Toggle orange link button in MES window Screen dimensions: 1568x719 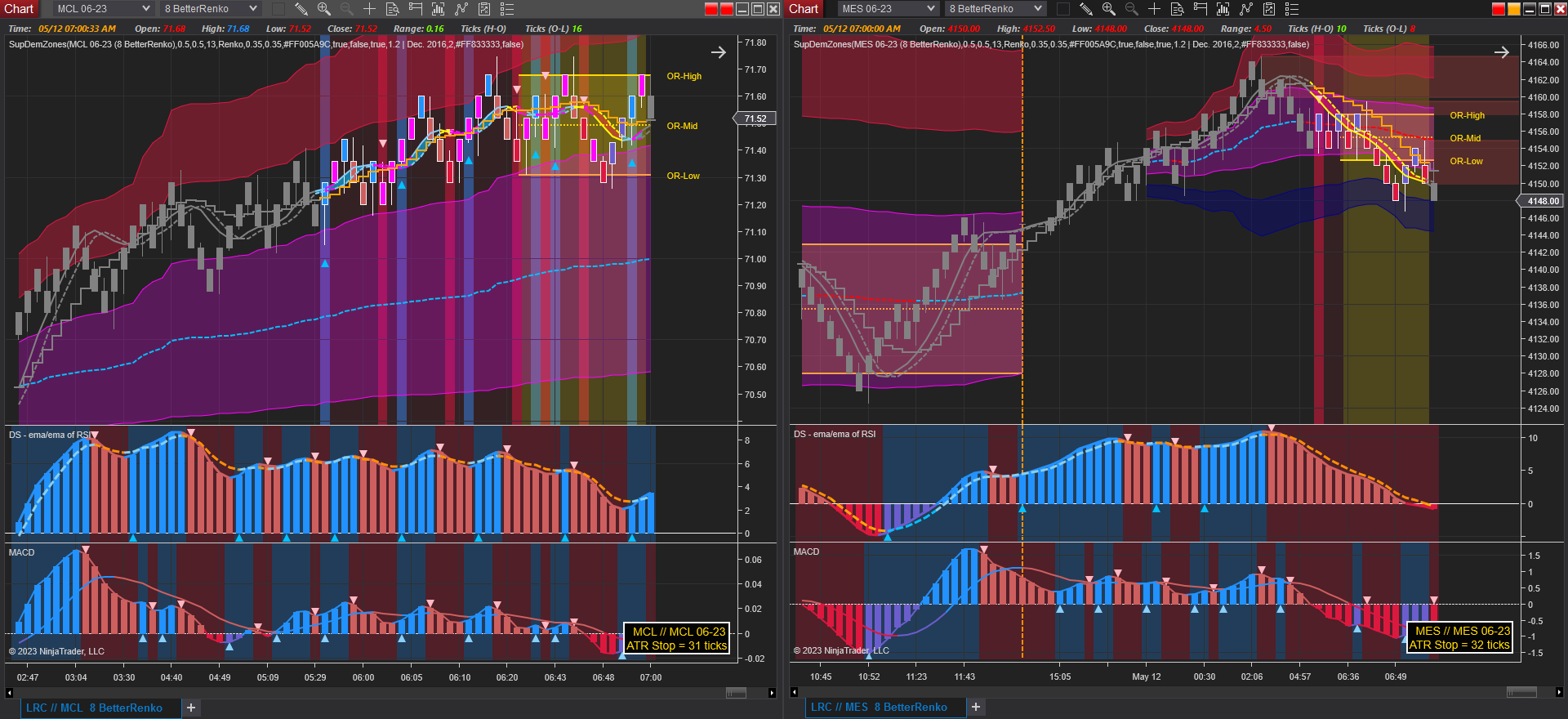tap(1513, 9)
